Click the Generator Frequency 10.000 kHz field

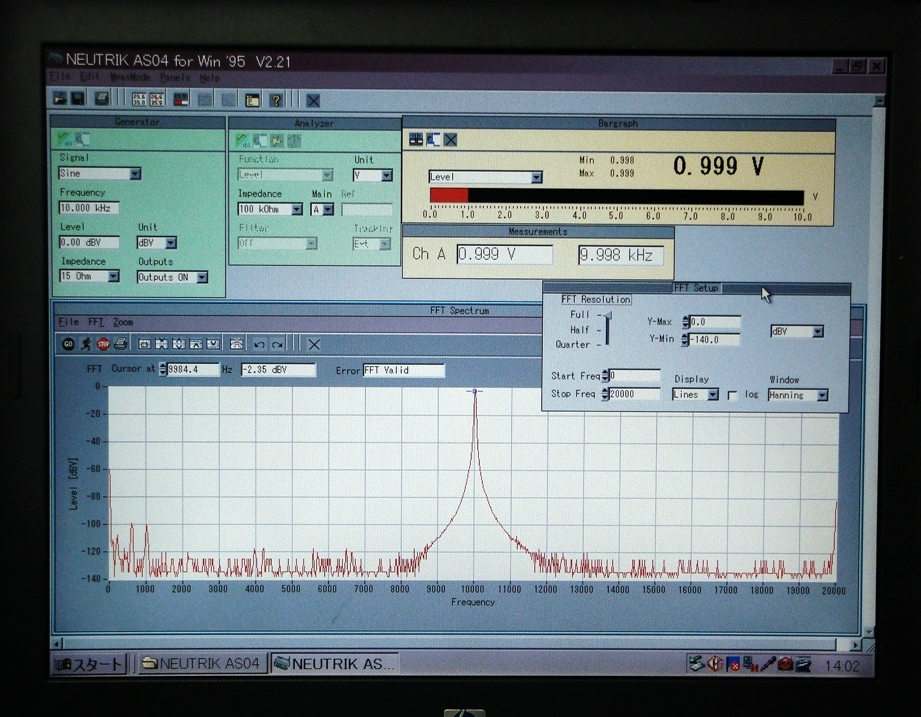89,208
